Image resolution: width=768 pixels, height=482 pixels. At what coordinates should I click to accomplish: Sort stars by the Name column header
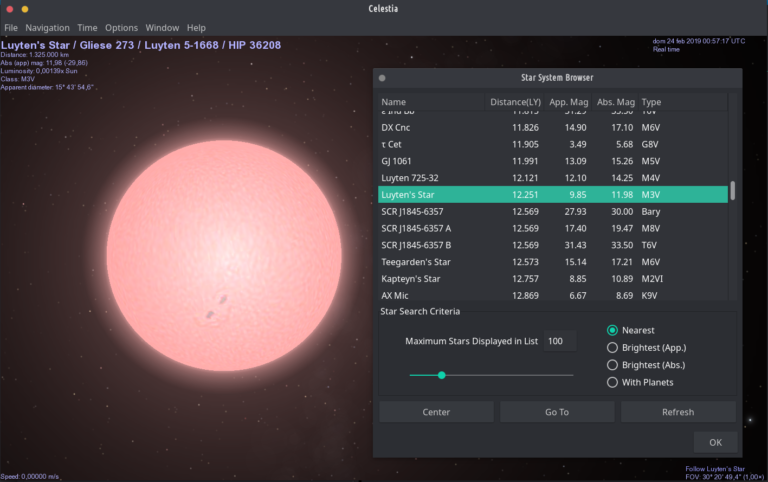tap(394, 102)
